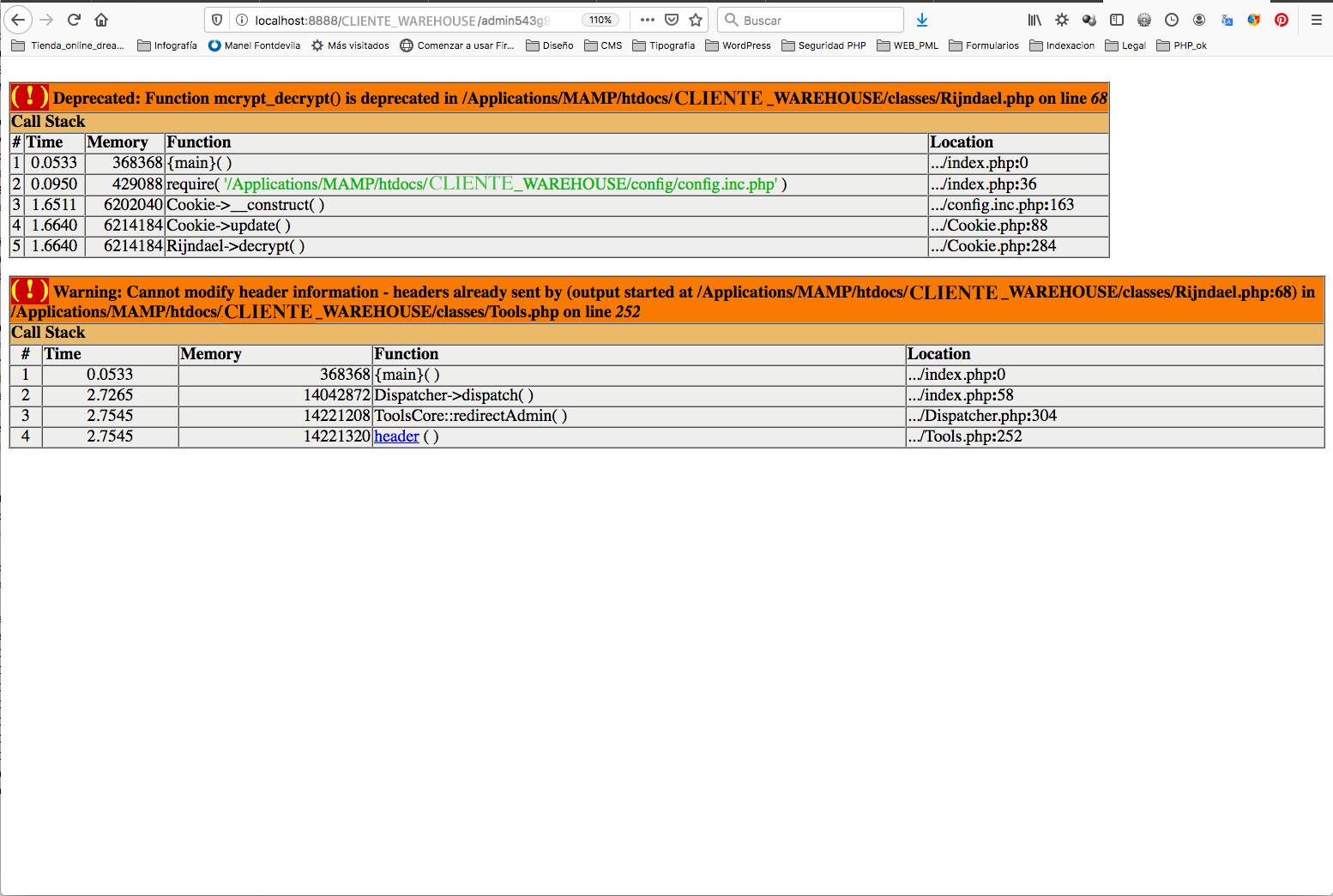Screen dimensions: 1333x896
Task: Open the Firefox home page
Action: click(101, 20)
